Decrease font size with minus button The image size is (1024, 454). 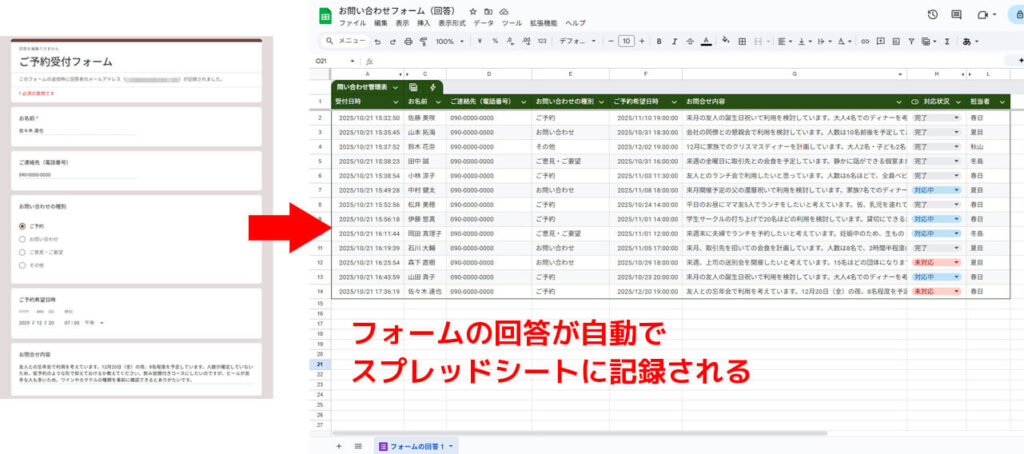(x=611, y=41)
